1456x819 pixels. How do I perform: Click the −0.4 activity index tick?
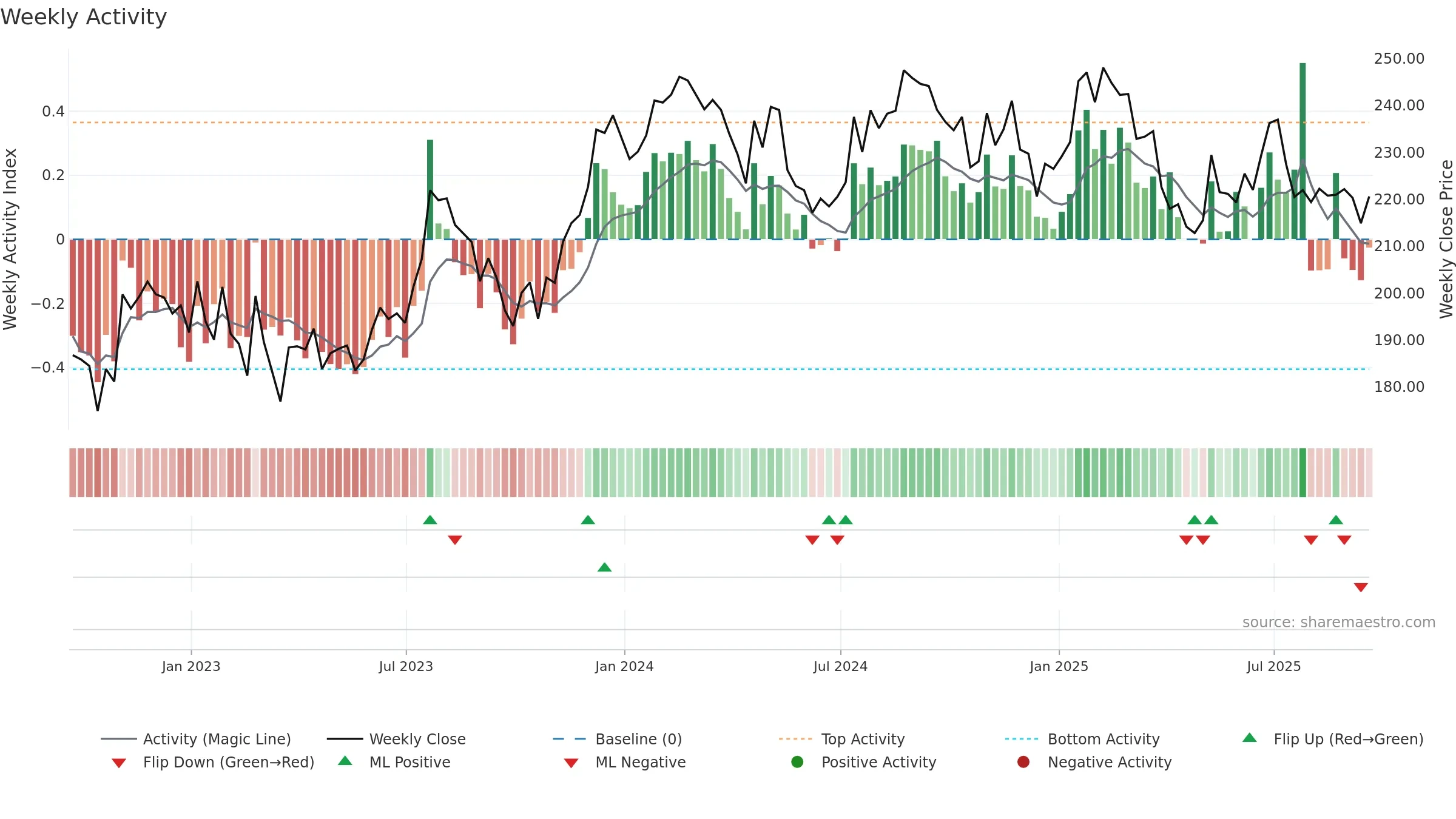click(47, 367)
